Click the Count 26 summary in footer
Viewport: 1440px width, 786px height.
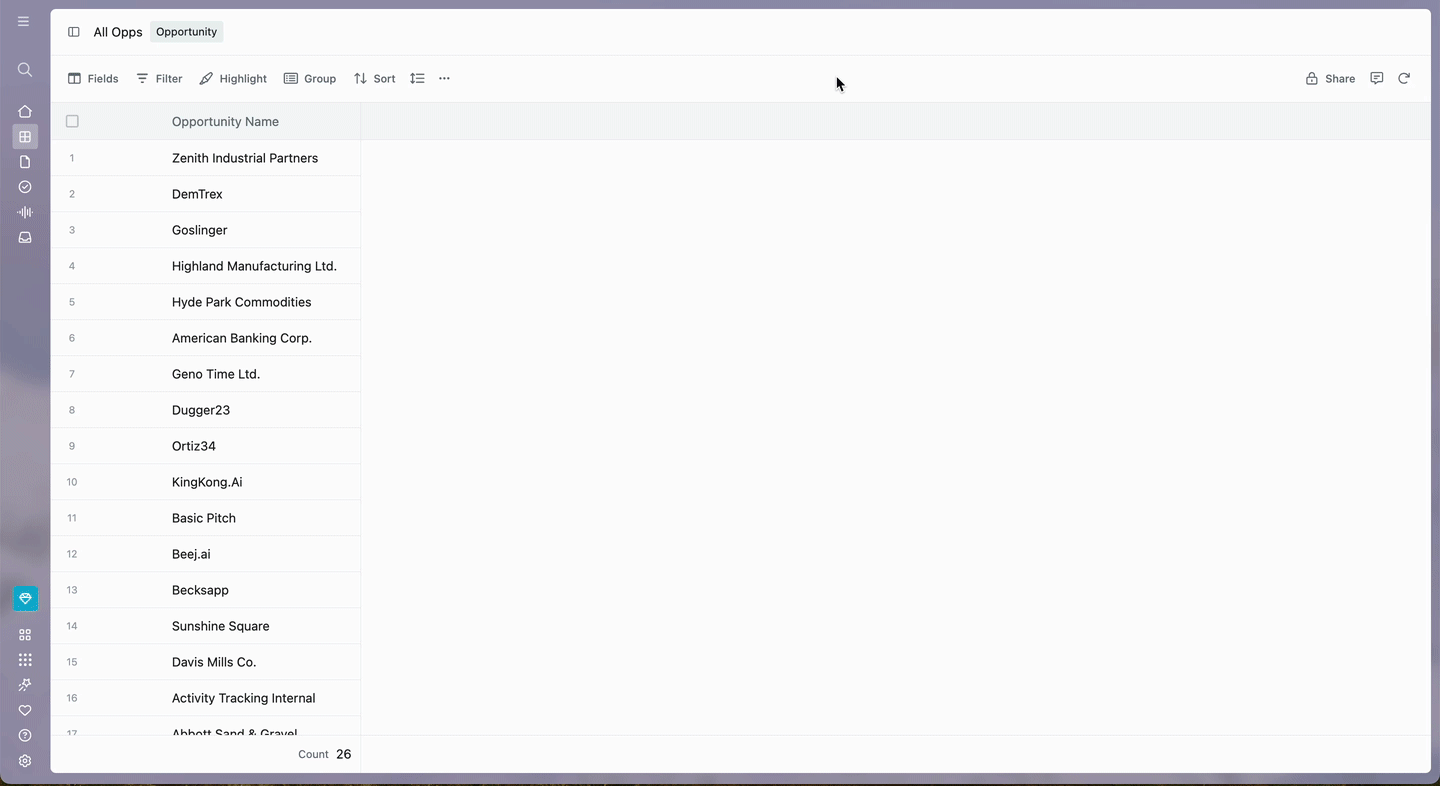[325, 754]
